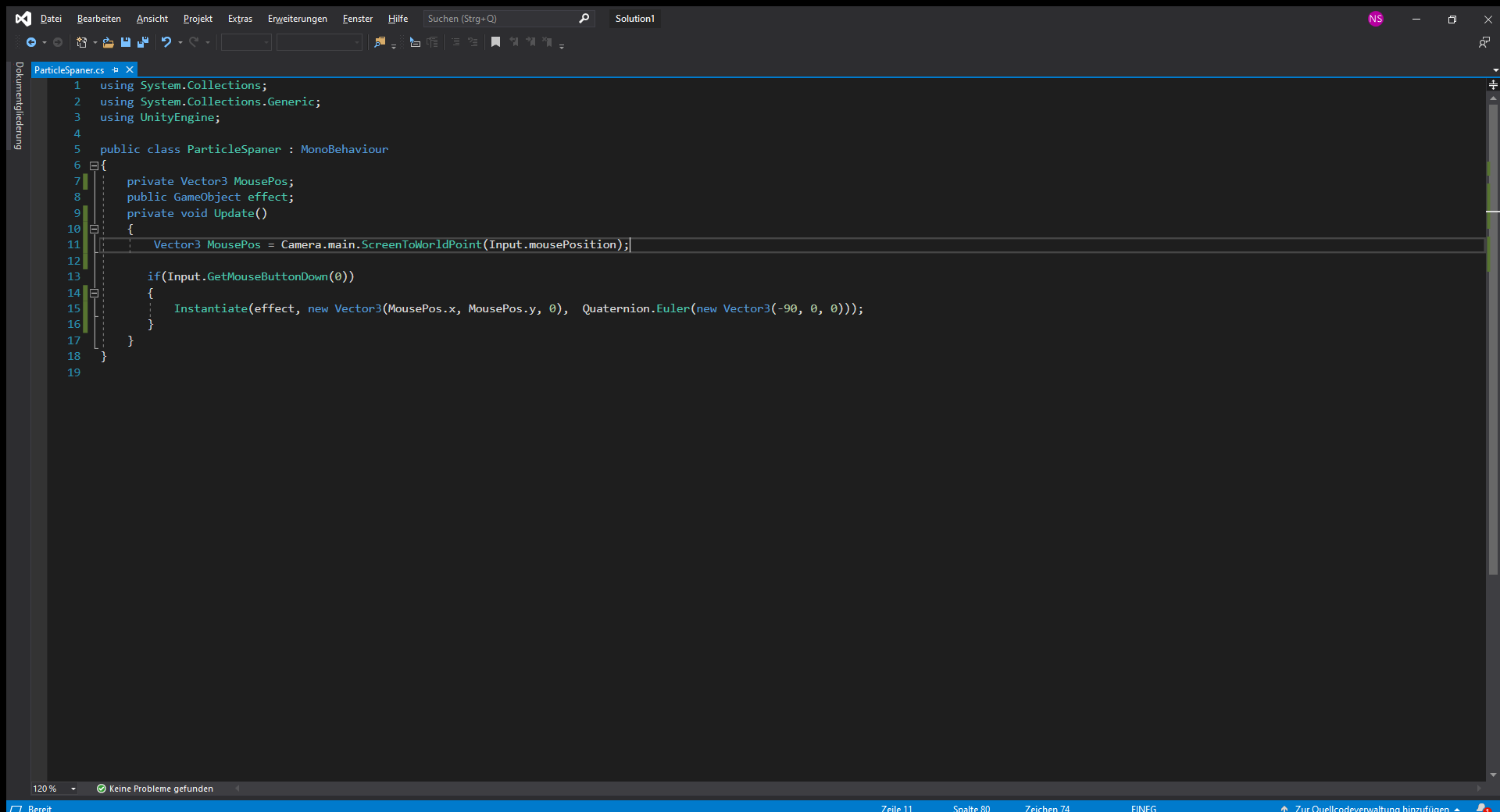Open the Extras menu
Viewport: 1500px width, 812px height.
coord(240,19)
